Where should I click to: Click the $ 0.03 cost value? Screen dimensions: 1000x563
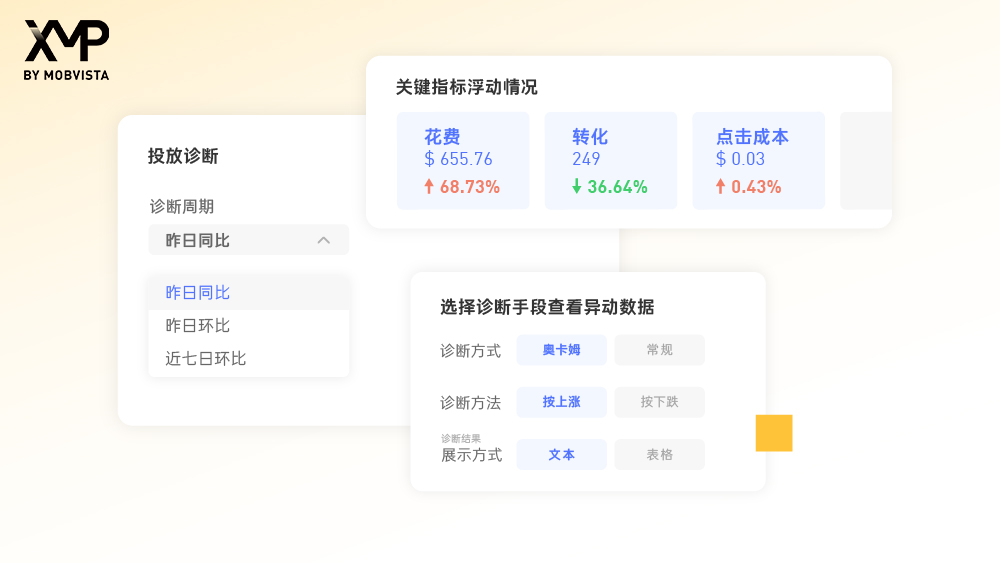pos(740,159)
